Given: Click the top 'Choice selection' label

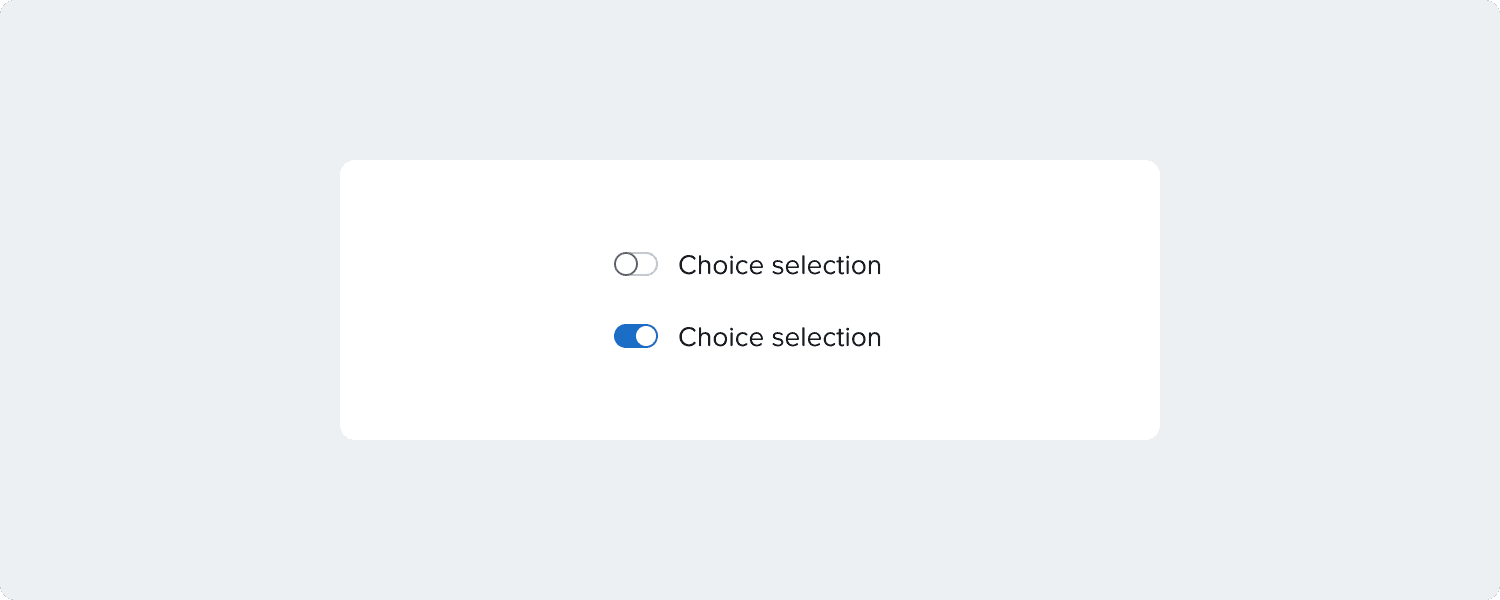Looking at the screenshot, I should [779, 265].
